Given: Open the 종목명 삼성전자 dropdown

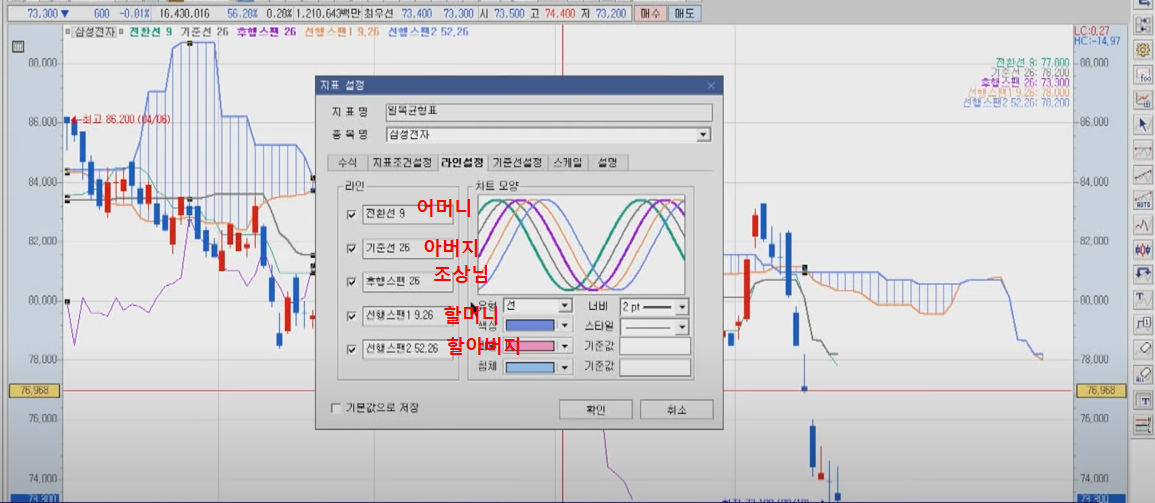Looking at the screenshot, I should coord(704,135).
